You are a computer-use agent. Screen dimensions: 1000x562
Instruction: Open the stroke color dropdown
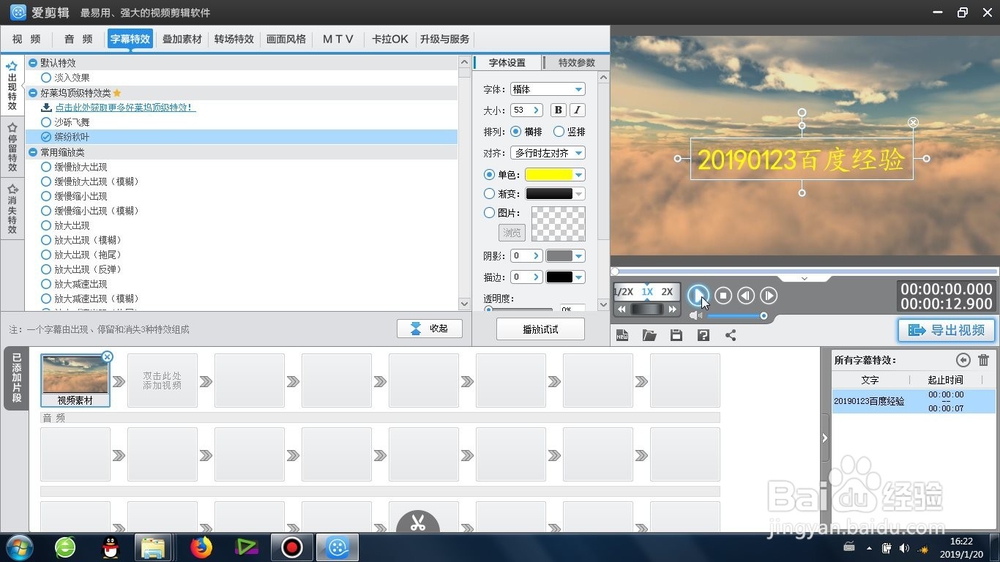[579, 277]
